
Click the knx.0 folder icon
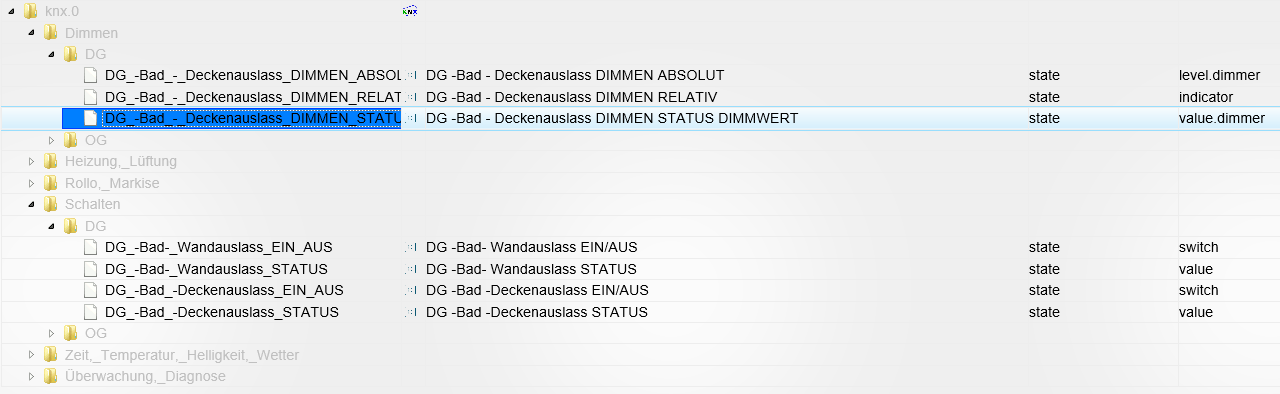30,11
